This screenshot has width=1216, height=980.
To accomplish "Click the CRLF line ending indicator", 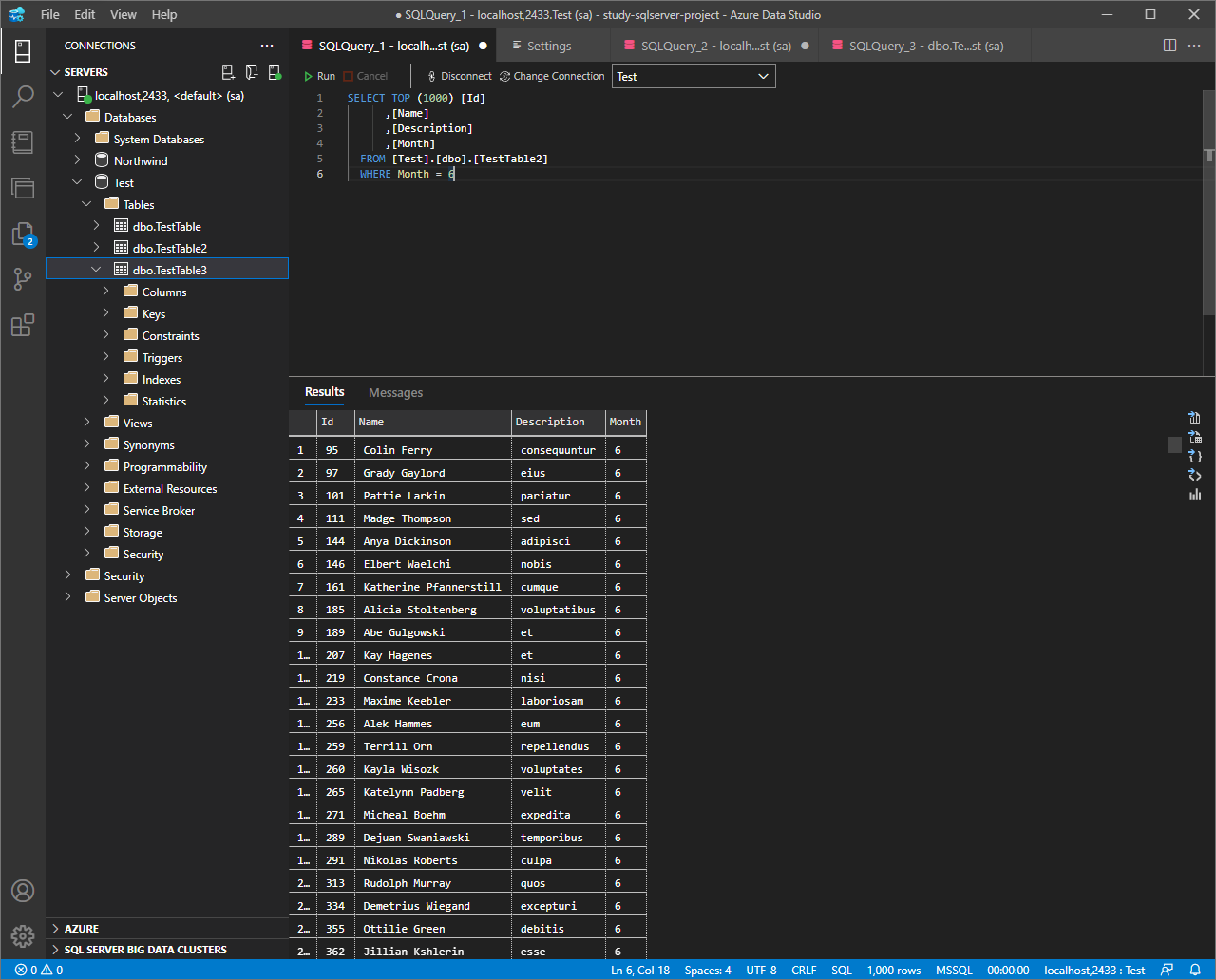I will coord(804,971).
